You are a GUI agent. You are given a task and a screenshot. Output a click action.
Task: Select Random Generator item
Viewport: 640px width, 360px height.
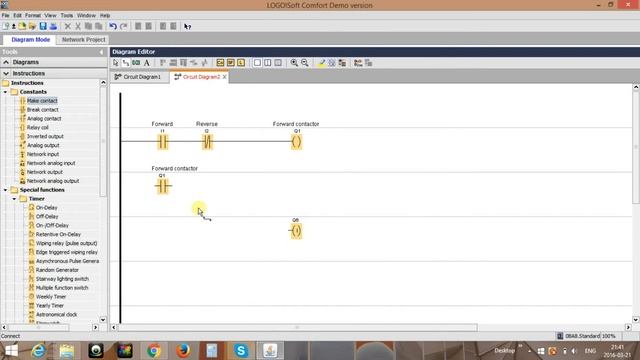(57, 270)
